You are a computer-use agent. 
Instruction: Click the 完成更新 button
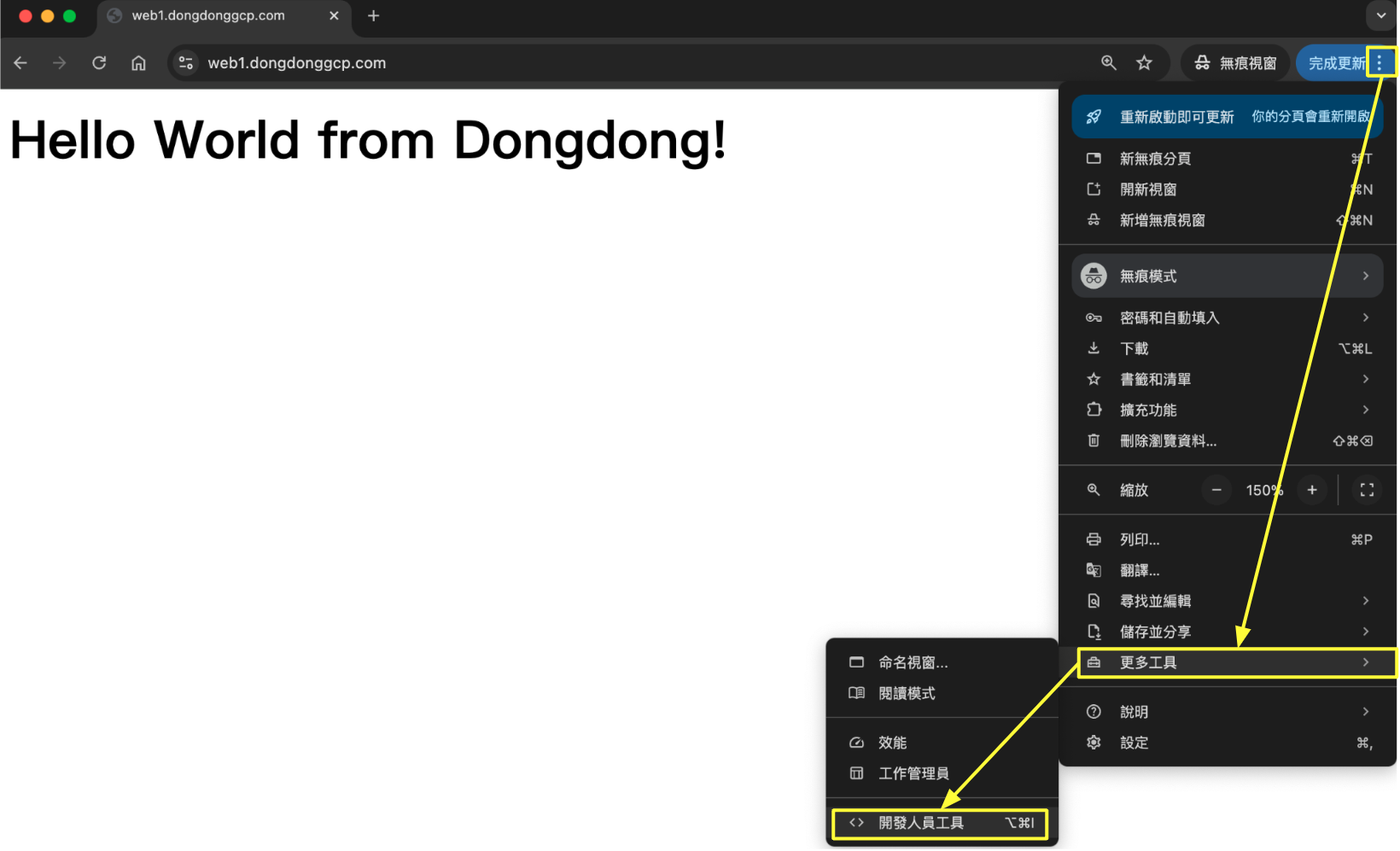[x=1333, y=63]
